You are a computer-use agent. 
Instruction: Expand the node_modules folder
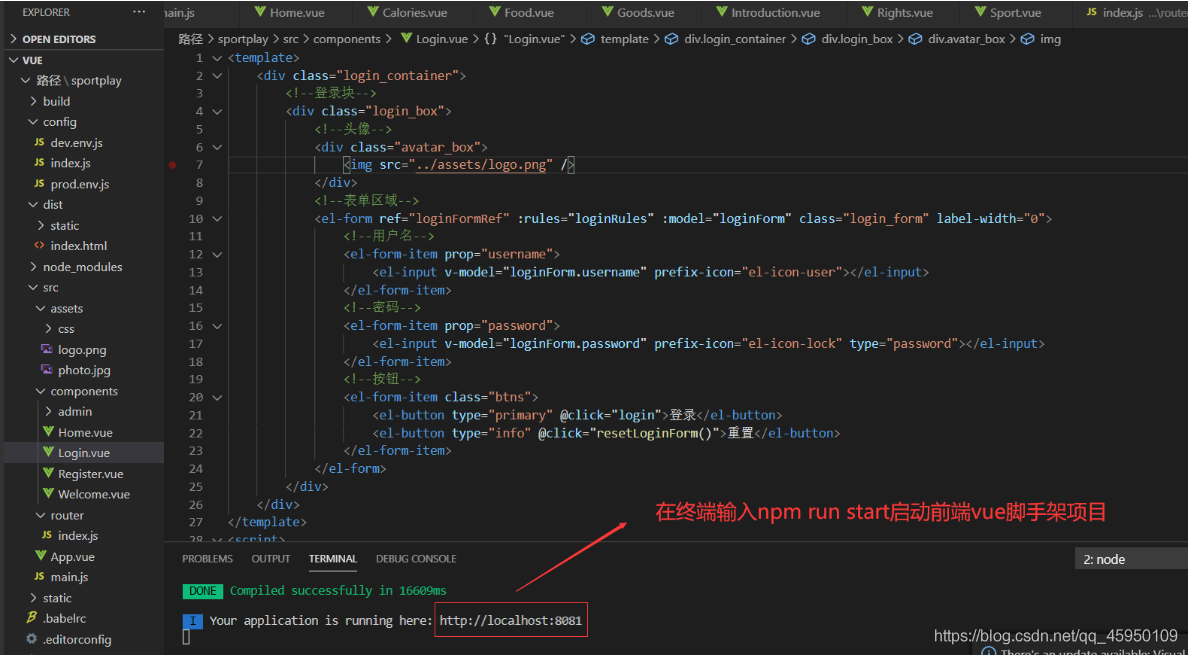[33, 267]
